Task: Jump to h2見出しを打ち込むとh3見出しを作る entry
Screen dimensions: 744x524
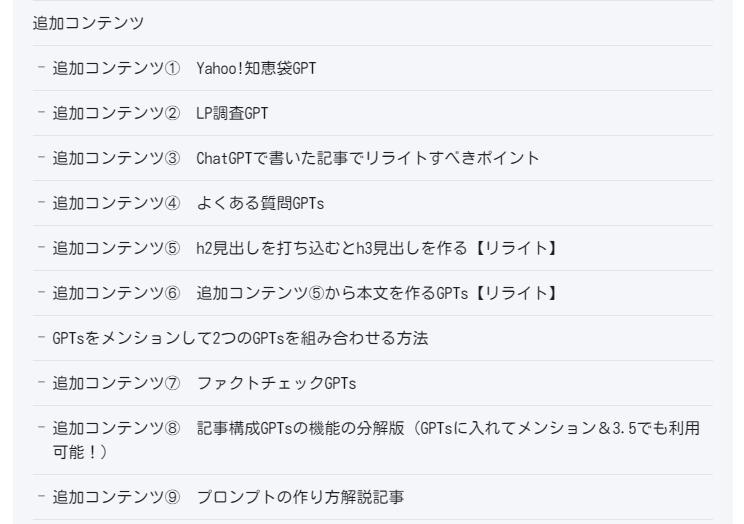Action: pyautogui.click(x=332, y=248)
